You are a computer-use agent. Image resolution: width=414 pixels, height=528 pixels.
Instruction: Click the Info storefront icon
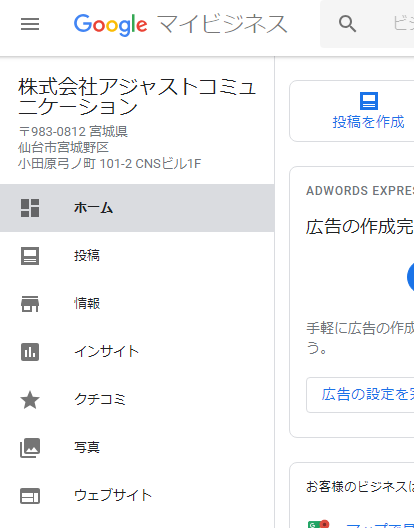point(30,304)
